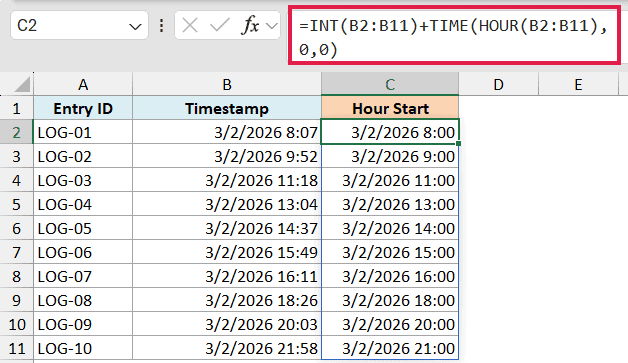Click the Cancel (X) formula icon
The image size is (628, 363).
click(x=189, y=26)
